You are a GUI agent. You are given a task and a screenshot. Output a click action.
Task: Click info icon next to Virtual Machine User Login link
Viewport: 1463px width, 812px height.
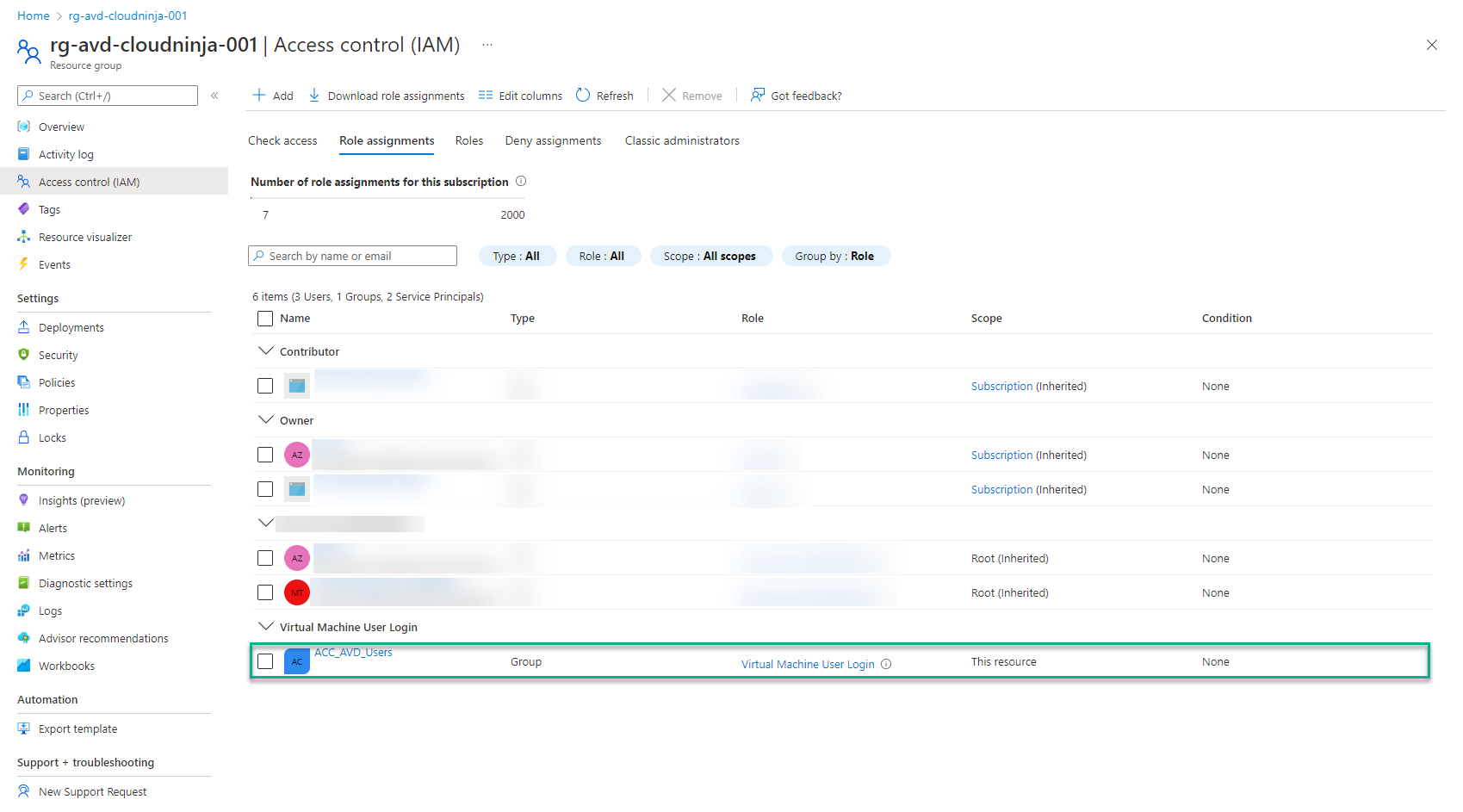pyautogui.click(x=886, y=664)
